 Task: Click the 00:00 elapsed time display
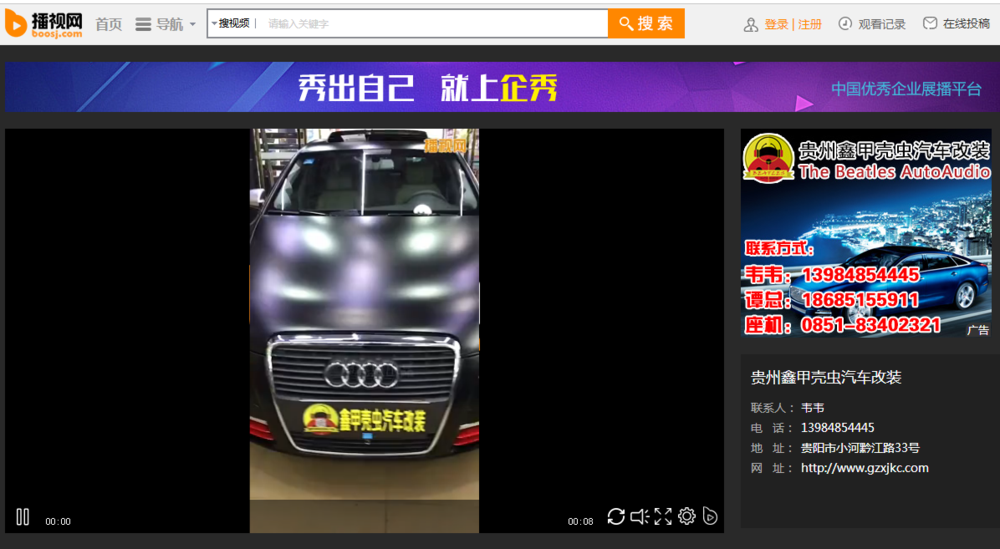[x=58, y=522]
